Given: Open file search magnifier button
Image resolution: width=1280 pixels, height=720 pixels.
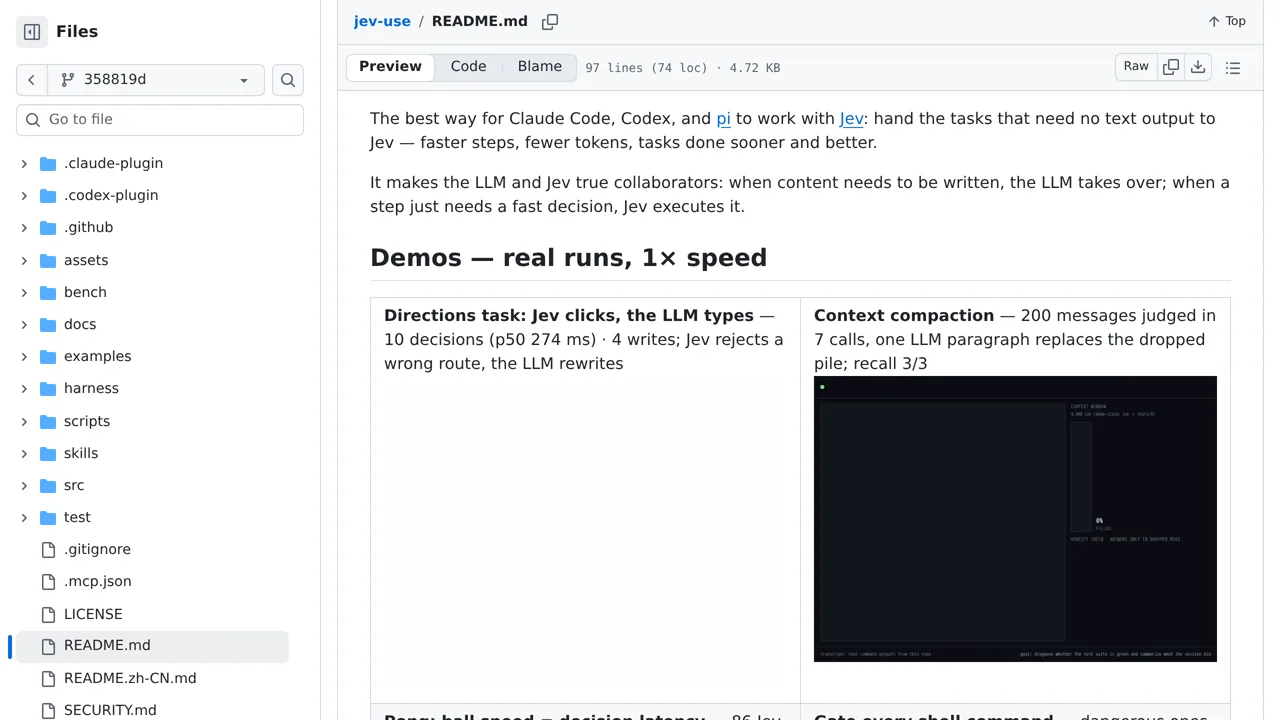Looking at the screenshot, I should coord(288,80).
